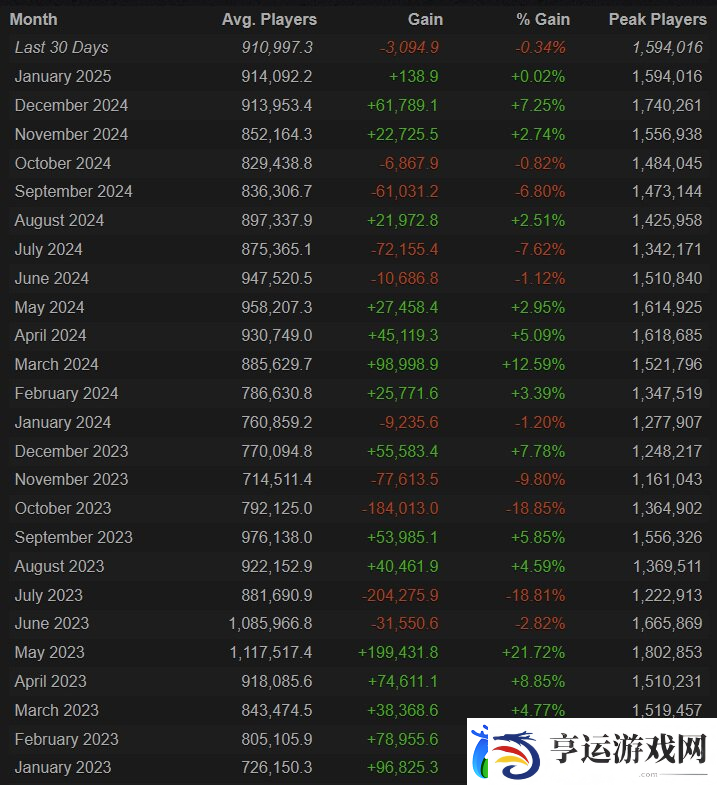The image size is (717, 785).
Task: Select the December 2024 month cell
Action: (71, 106)
